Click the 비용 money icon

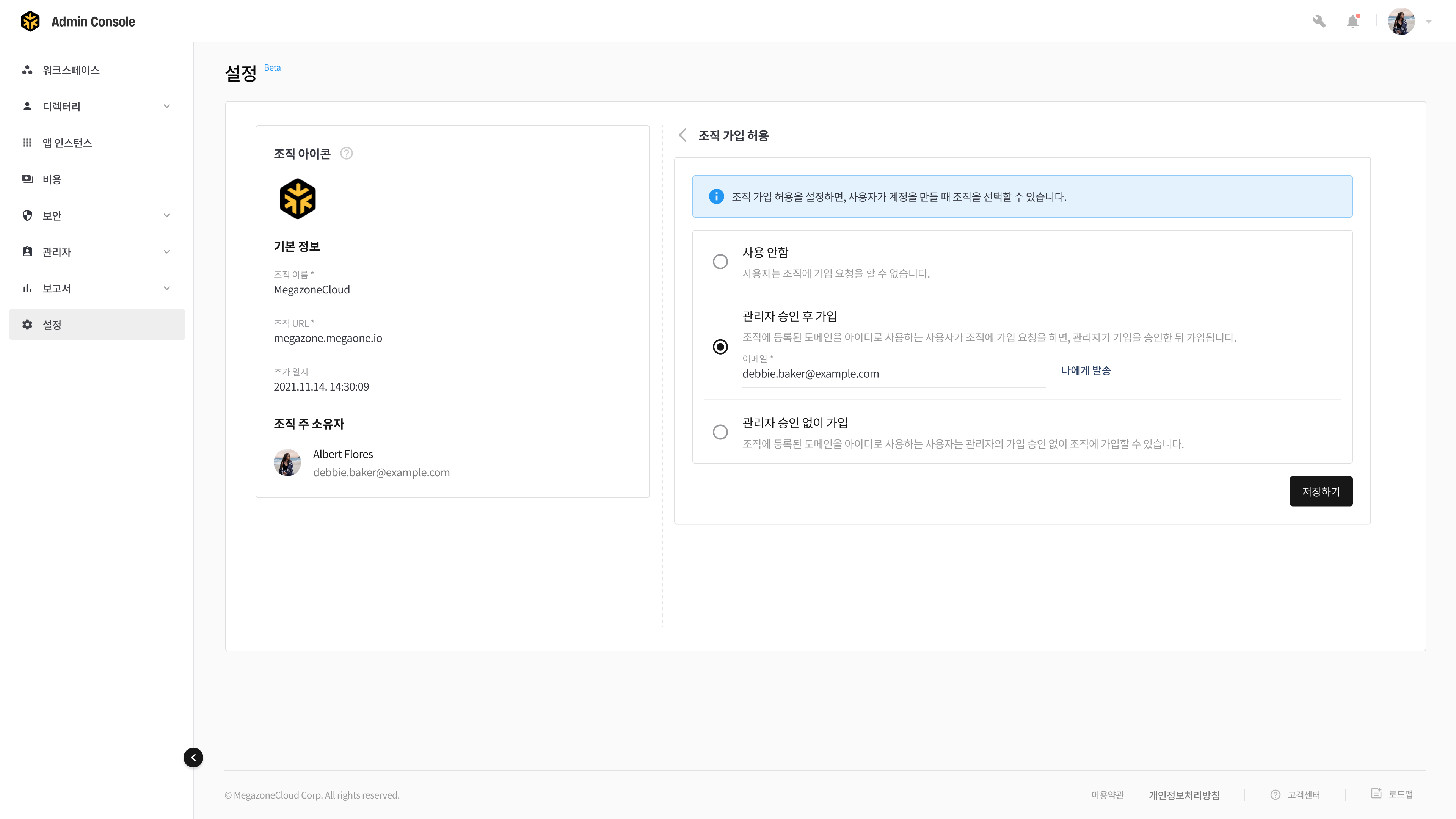(x=27, y=179)
